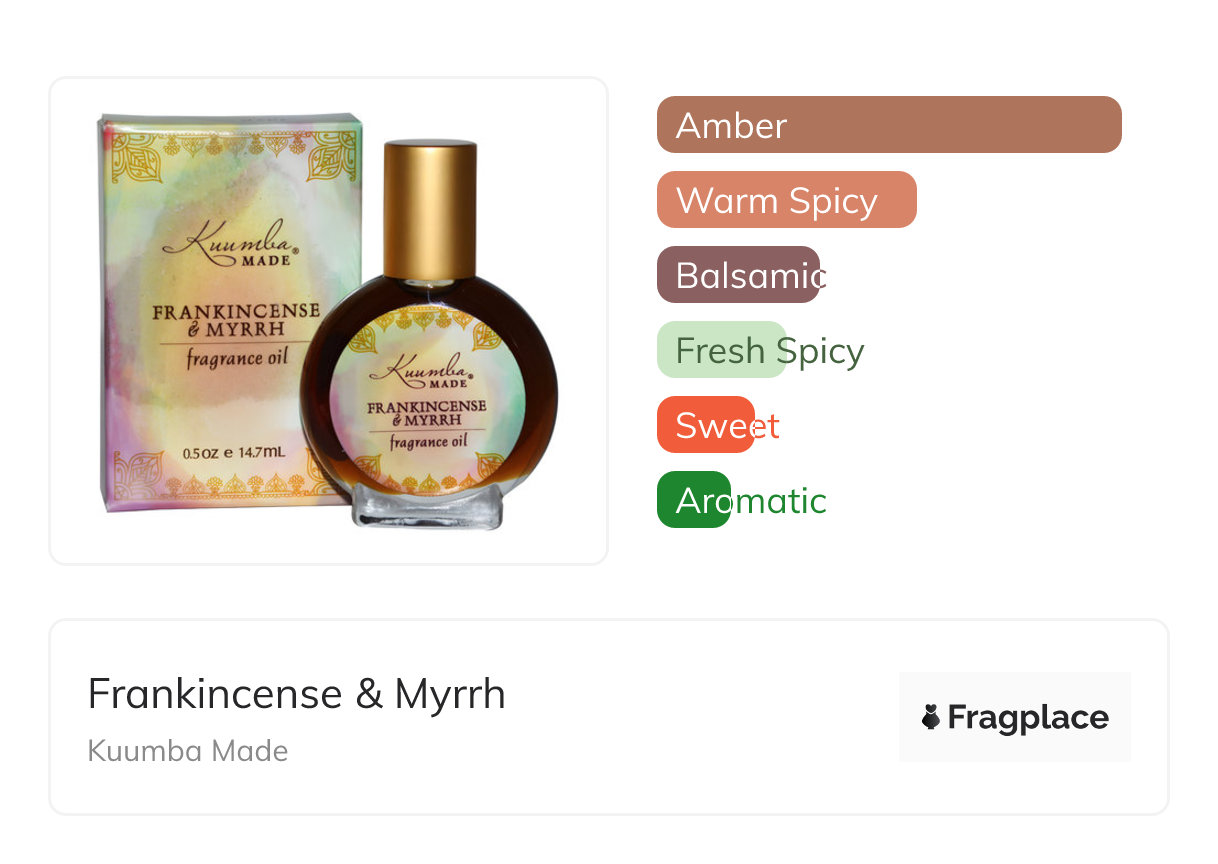
Task: Click the Fragplace perfume bottle icon
Action: (x=931, y=717)
